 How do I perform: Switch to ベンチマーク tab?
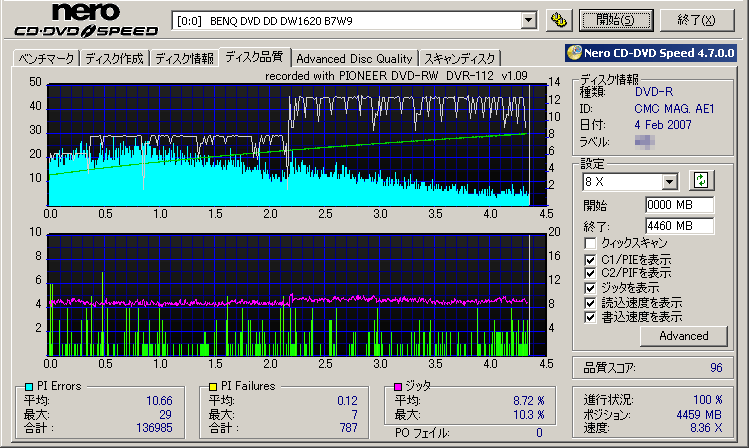click(x=46, y=59)
